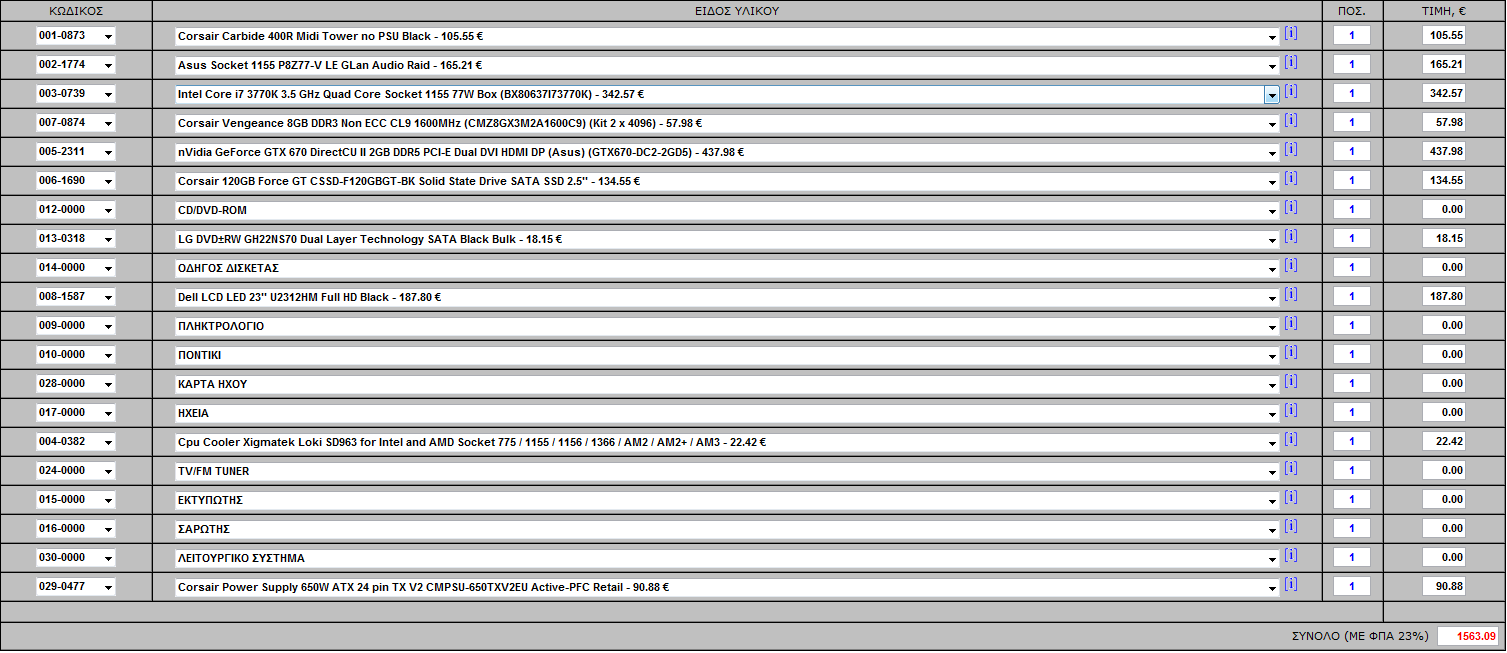Open the ΗΧΕΙΑ item dropdown
Image resolution: width=1507 pixels, height=653 pixels.
pos(728,413)
